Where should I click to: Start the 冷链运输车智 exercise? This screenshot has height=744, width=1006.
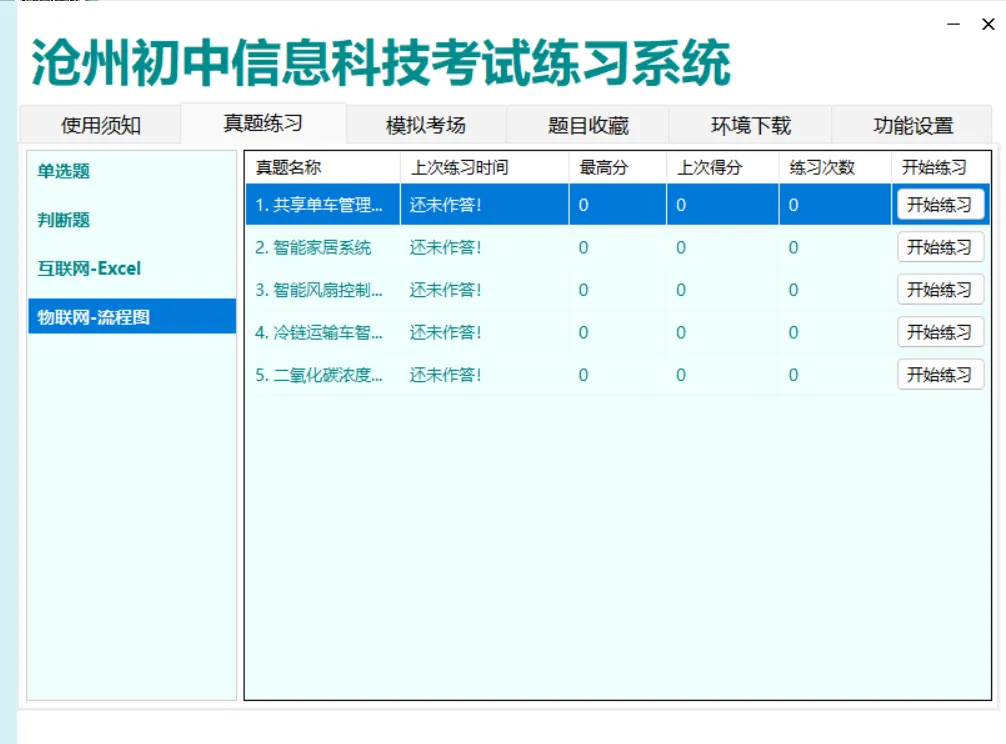pyautogui.click(x=940, y=332)
